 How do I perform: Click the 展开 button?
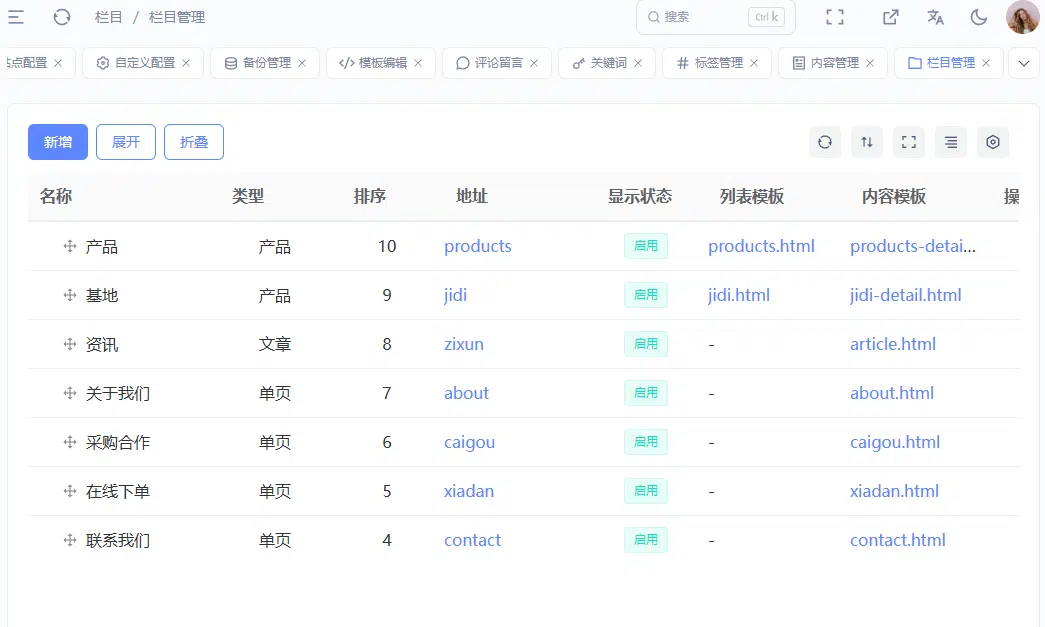pyautogui.click(x=126, y=142)
